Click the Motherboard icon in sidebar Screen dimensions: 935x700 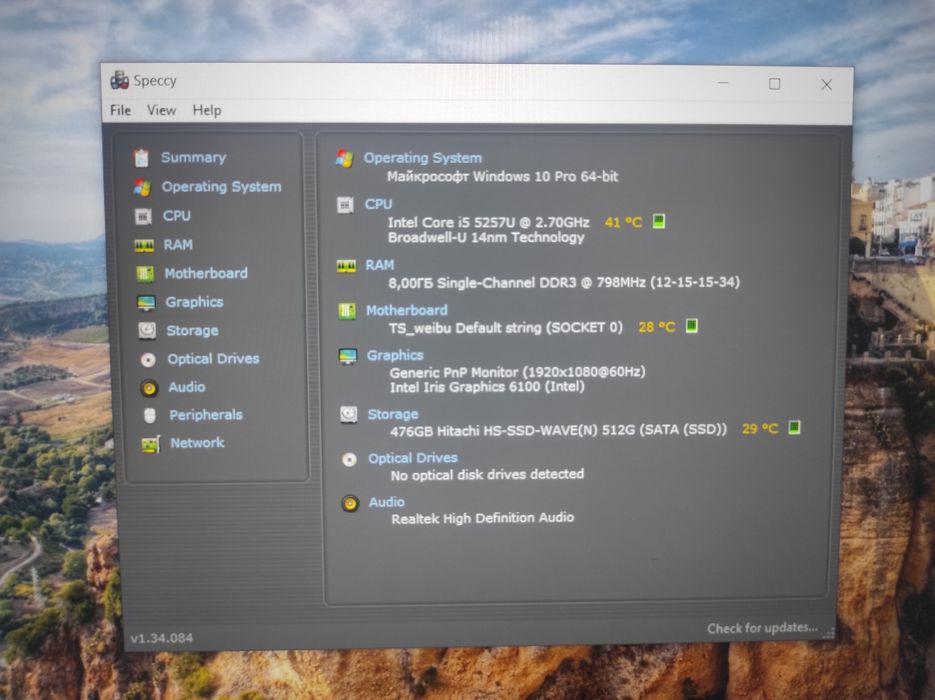click(145, 274)
